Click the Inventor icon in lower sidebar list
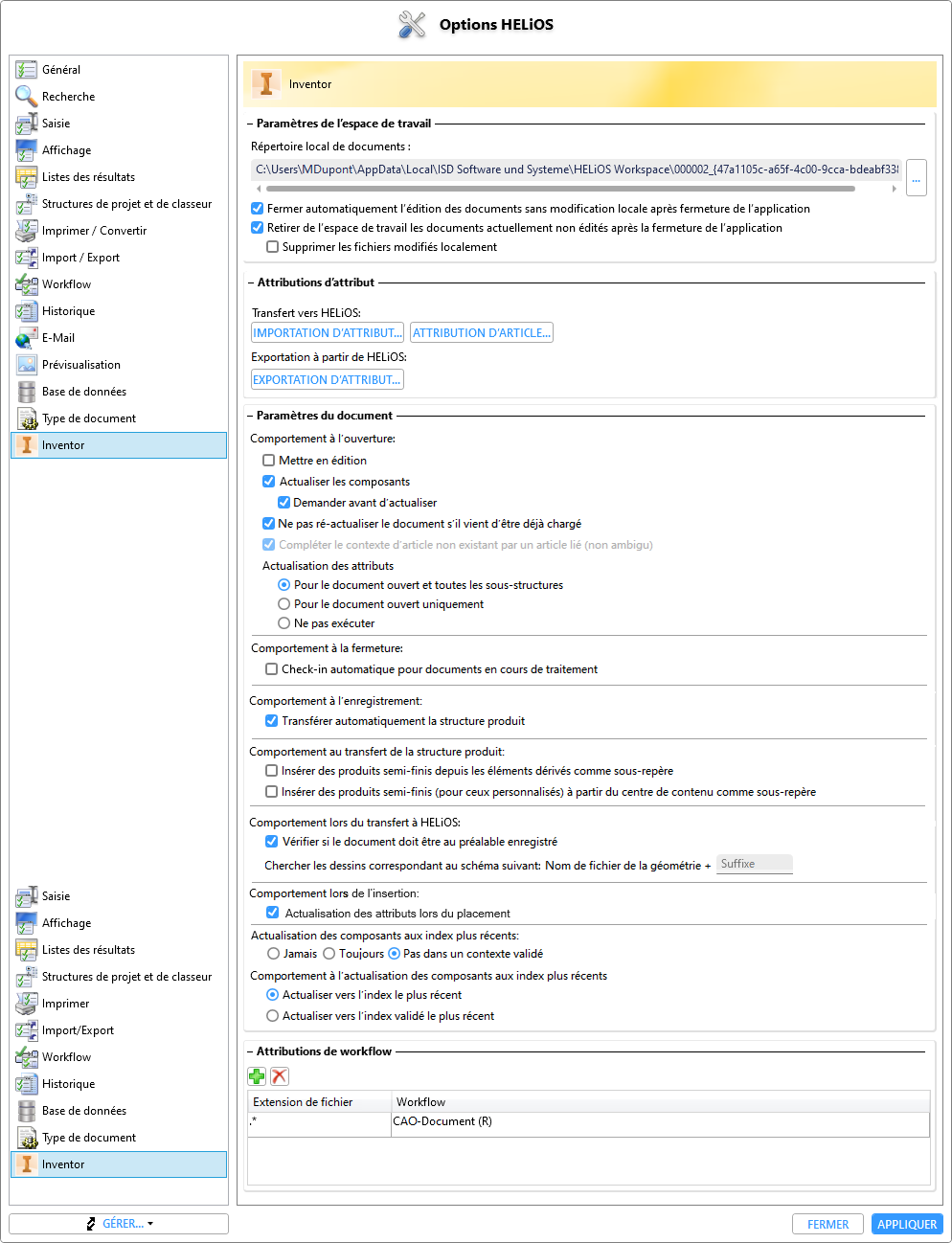The height and width of the screenshot is (1243, 952). [x=26, y=1164]
